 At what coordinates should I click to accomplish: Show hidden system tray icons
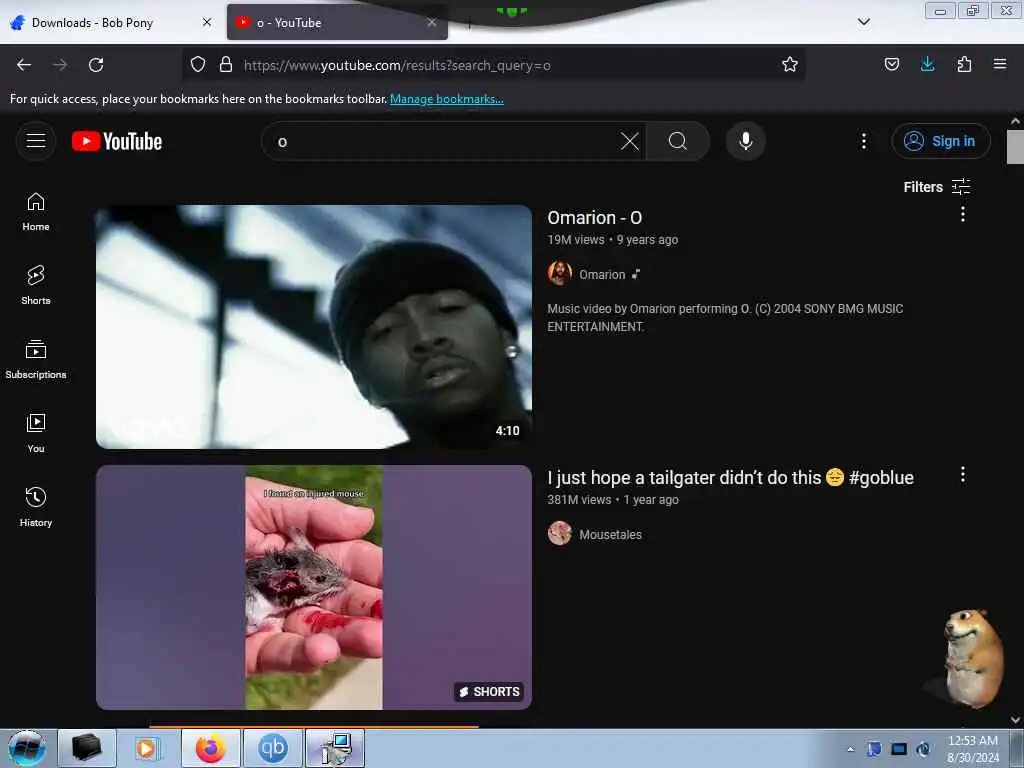pyautogui.click(x=850, y=749)
